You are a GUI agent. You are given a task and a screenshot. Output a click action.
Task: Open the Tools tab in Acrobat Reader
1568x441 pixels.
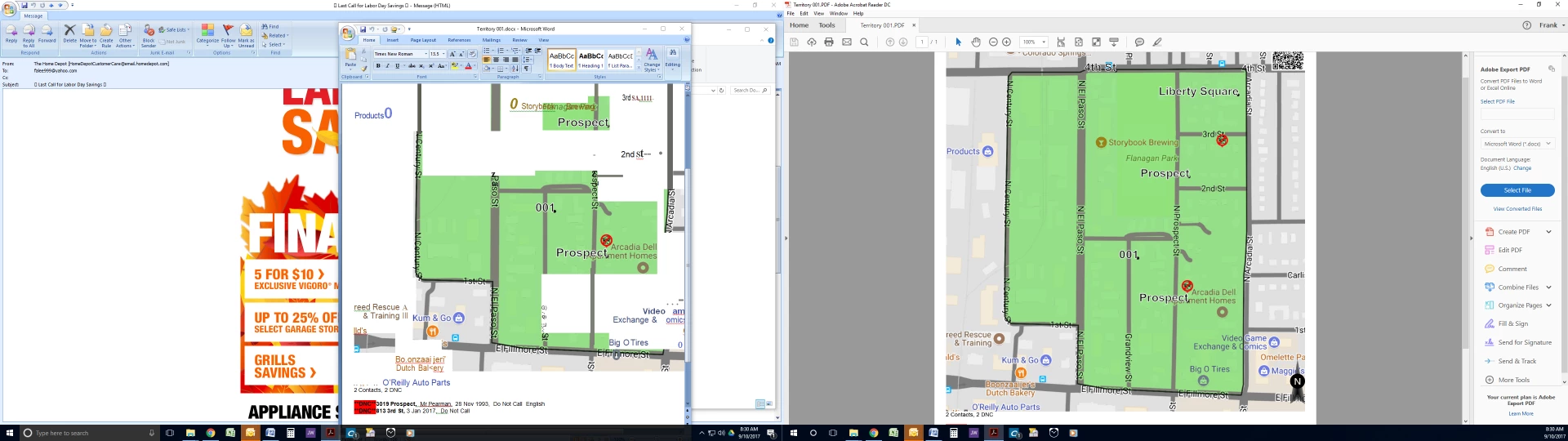point(827,25)
